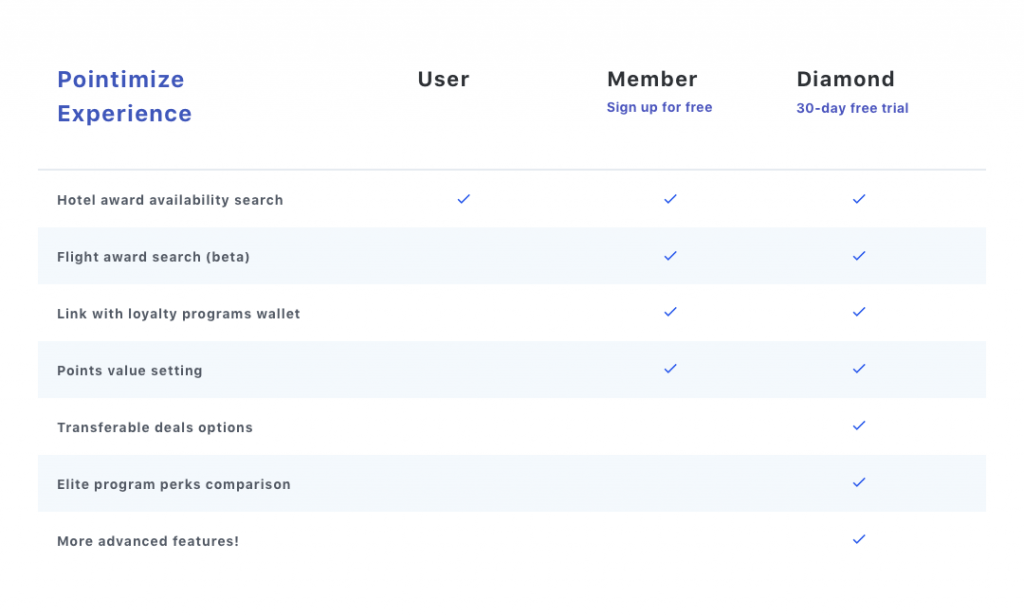The height and width of the screenshot is (616, 1024).
Task: Select 'Link with loyalty programs wallet' label
Action: 178,314
